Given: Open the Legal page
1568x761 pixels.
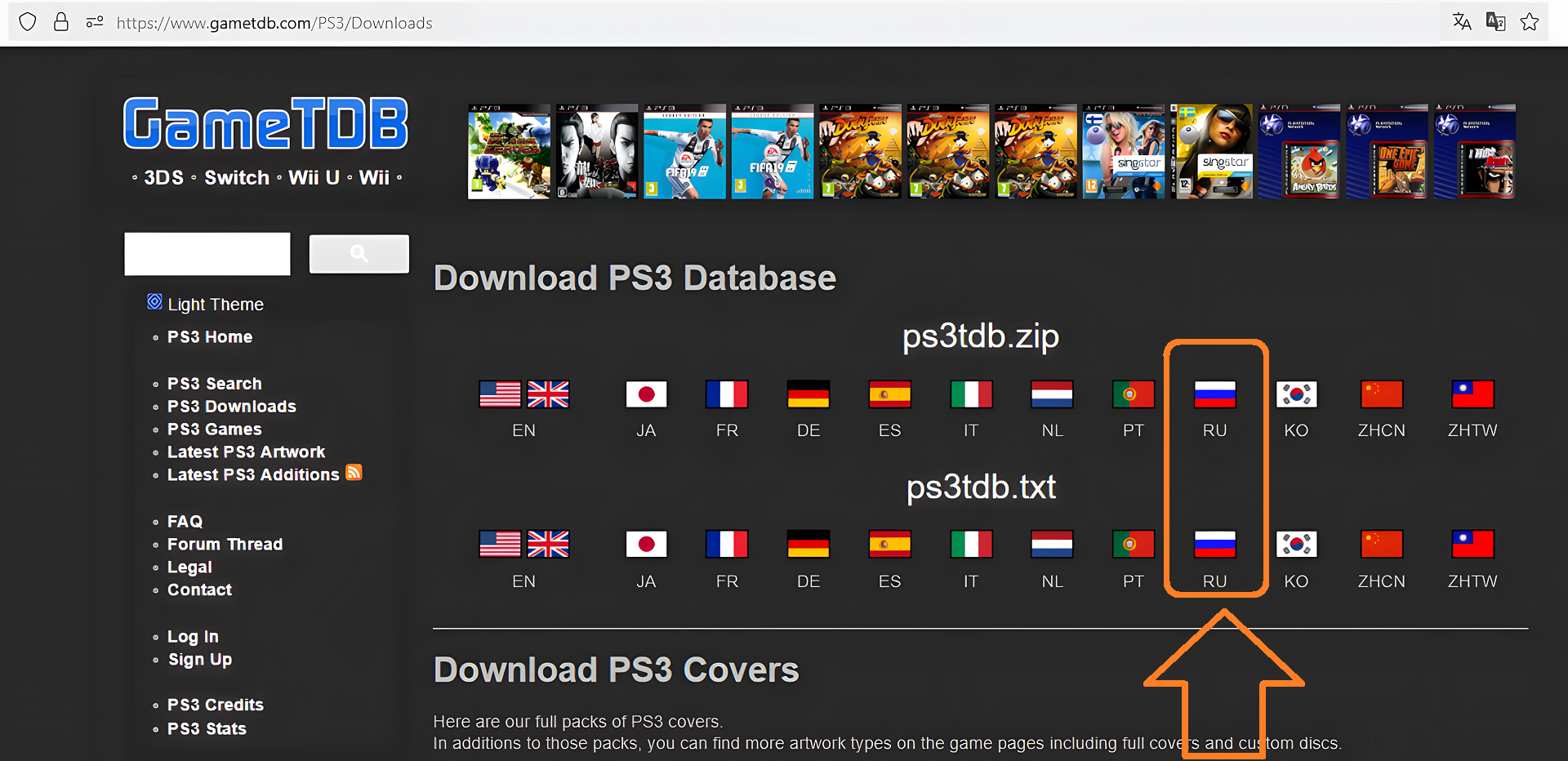Looking at the screenshot, I should click(189, 567).
